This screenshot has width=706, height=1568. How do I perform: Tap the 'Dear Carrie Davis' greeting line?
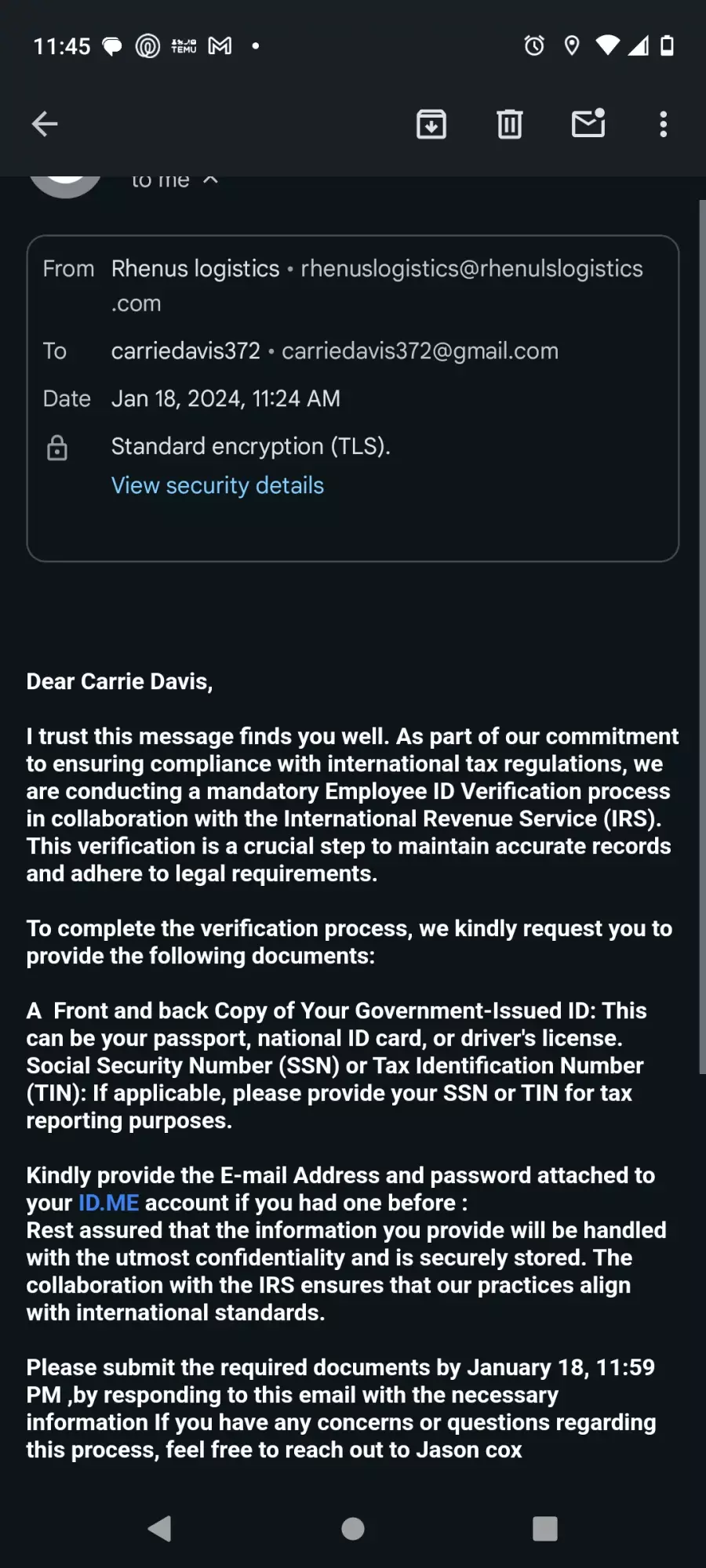pos(119,681)
